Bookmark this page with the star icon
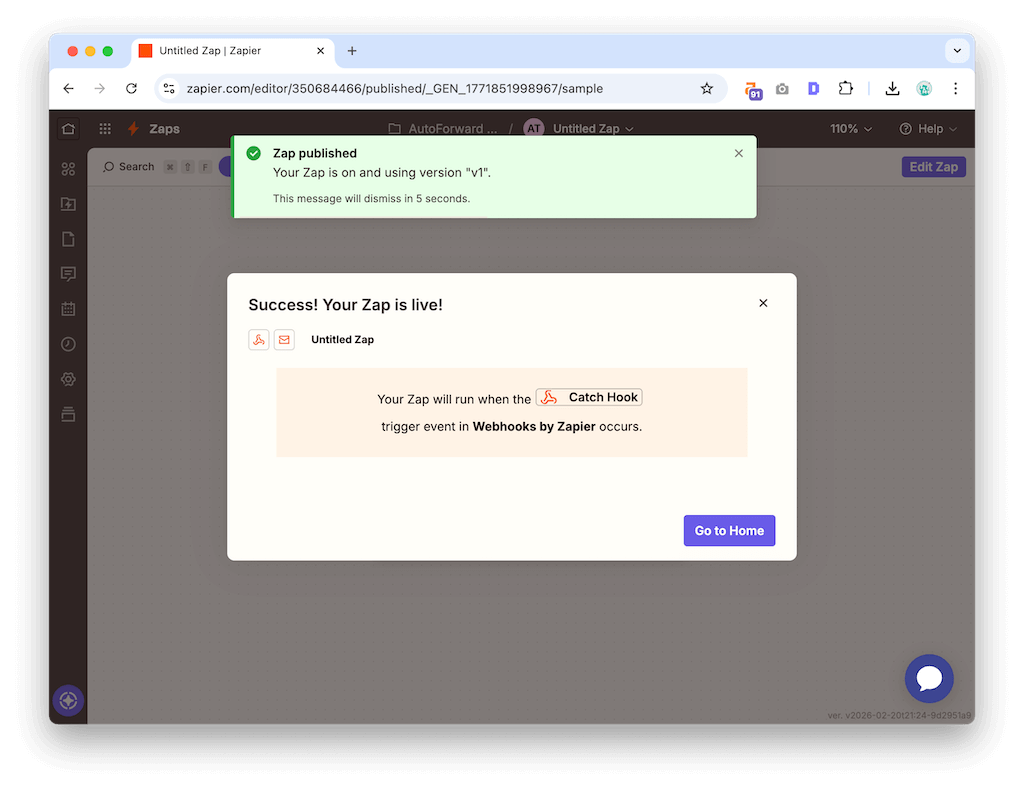 point(707,88)
